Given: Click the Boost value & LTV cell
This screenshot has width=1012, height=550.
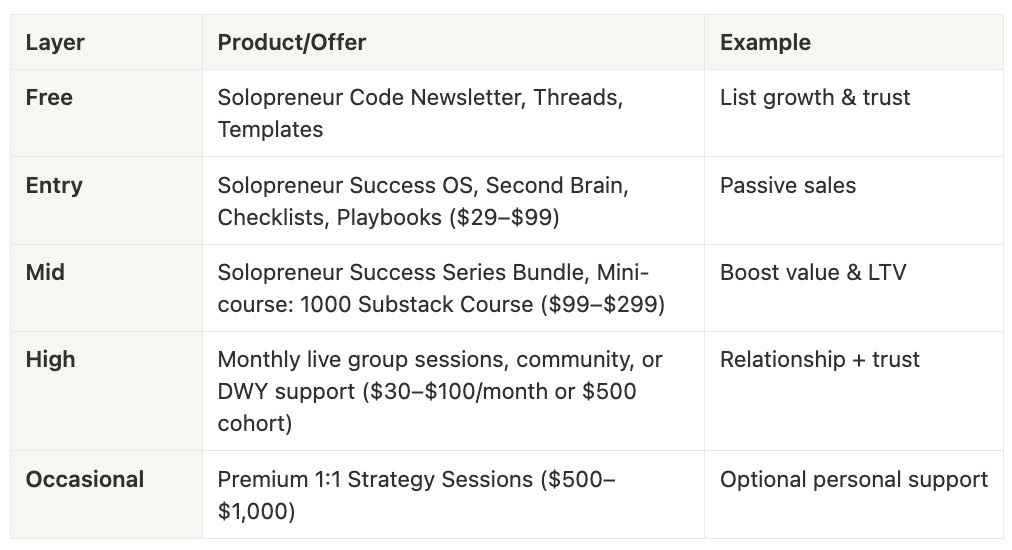Looking at the screenshot, I should (x=853, y=288).
